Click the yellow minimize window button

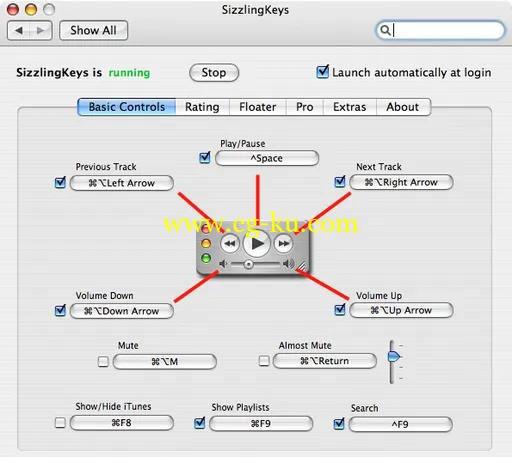(31, 9)
